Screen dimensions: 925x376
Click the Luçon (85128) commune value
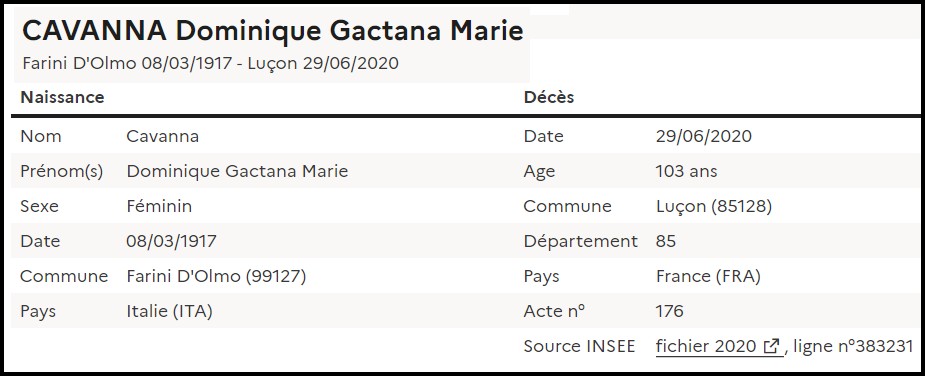pyautogui.click(x=713, y=207)
